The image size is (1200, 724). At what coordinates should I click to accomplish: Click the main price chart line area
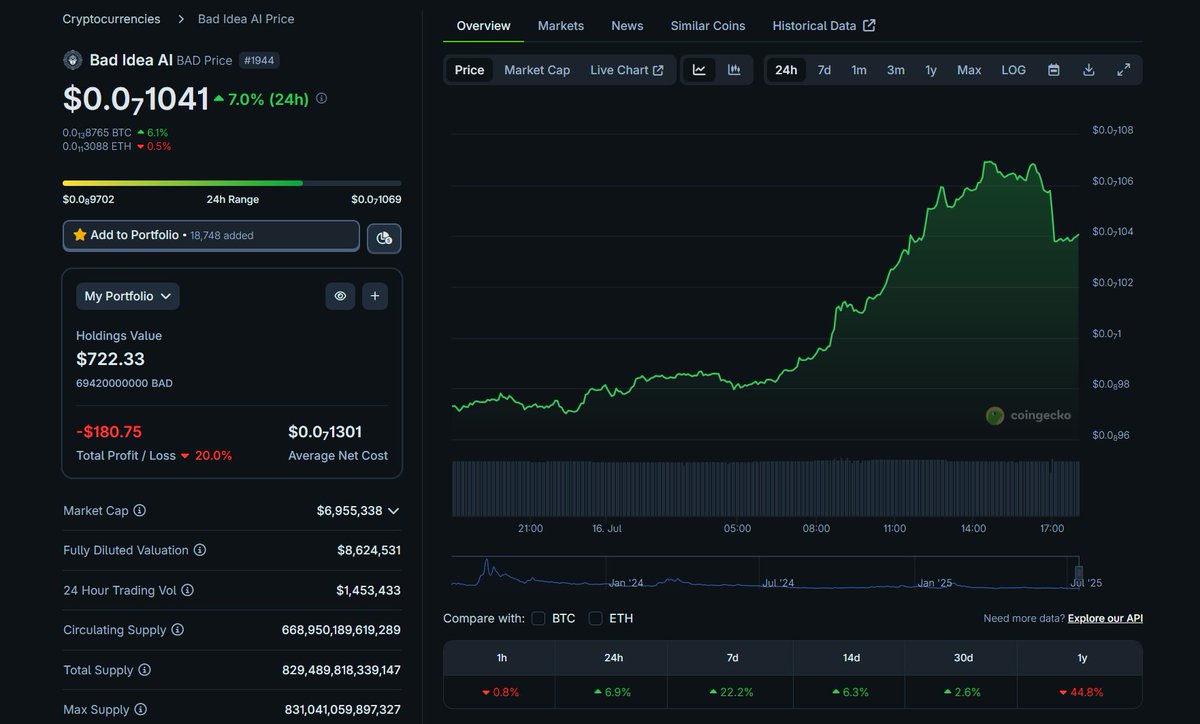tap(765, 285)
